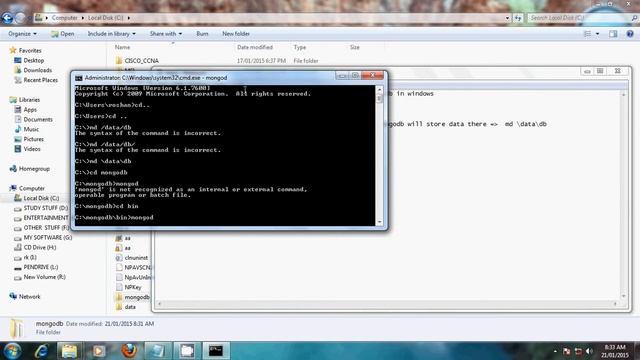Image resolution: width=640 pixels, height=360 pixels.
Task: Select the data folder in file list
Action: [x=125, y=307]
